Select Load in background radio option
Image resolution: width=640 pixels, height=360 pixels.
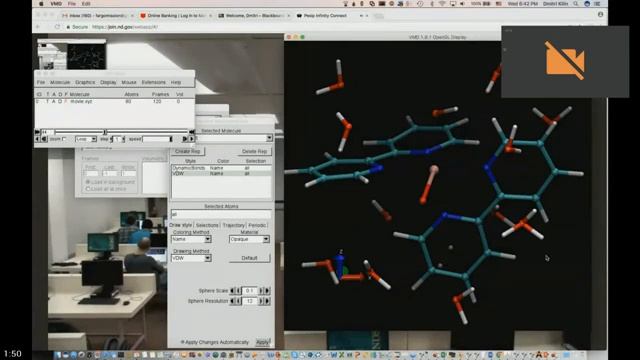[110, 182]
